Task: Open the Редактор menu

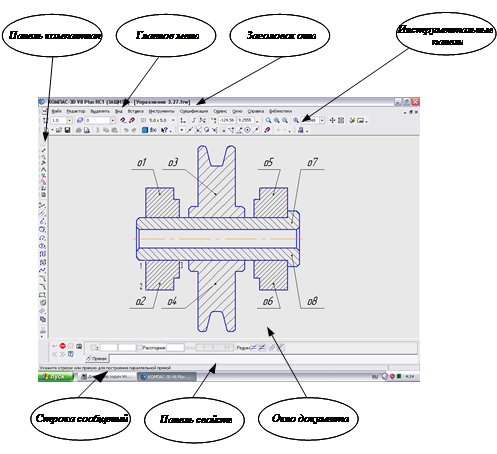Action: (76, 111)
